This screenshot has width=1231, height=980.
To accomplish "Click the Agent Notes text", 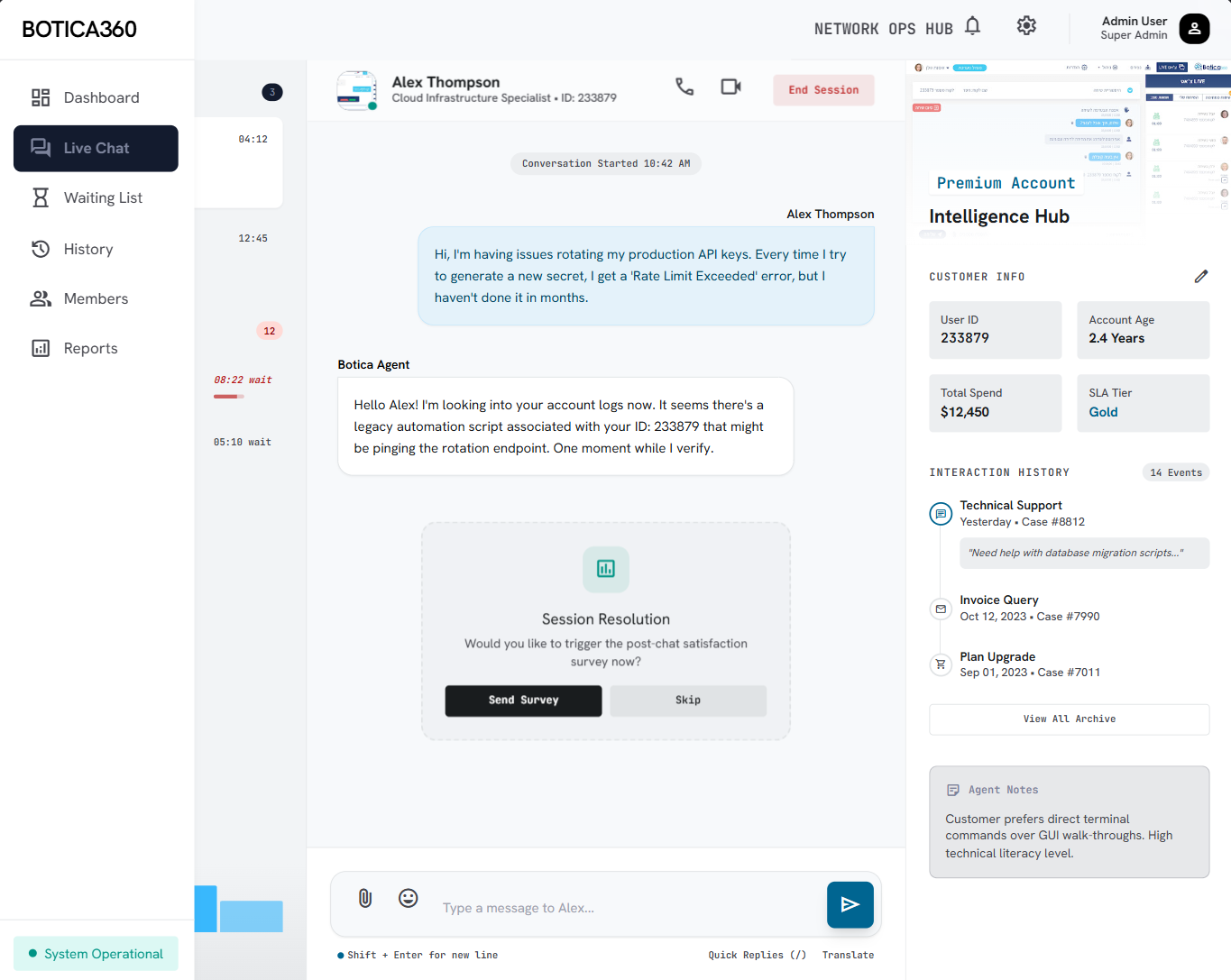I will click(x=1059, y=836).
